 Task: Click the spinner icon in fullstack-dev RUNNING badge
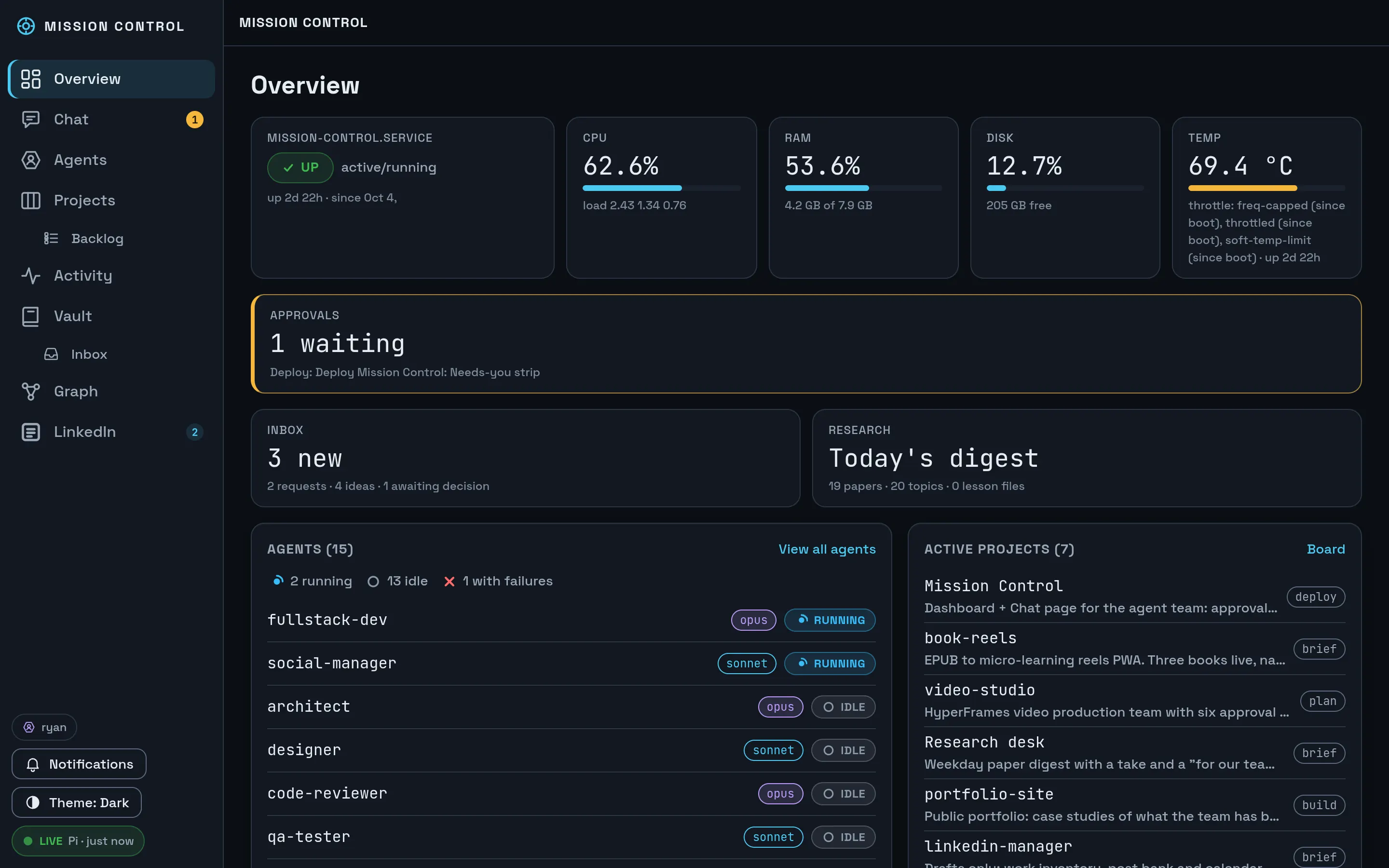pos(803,620)
